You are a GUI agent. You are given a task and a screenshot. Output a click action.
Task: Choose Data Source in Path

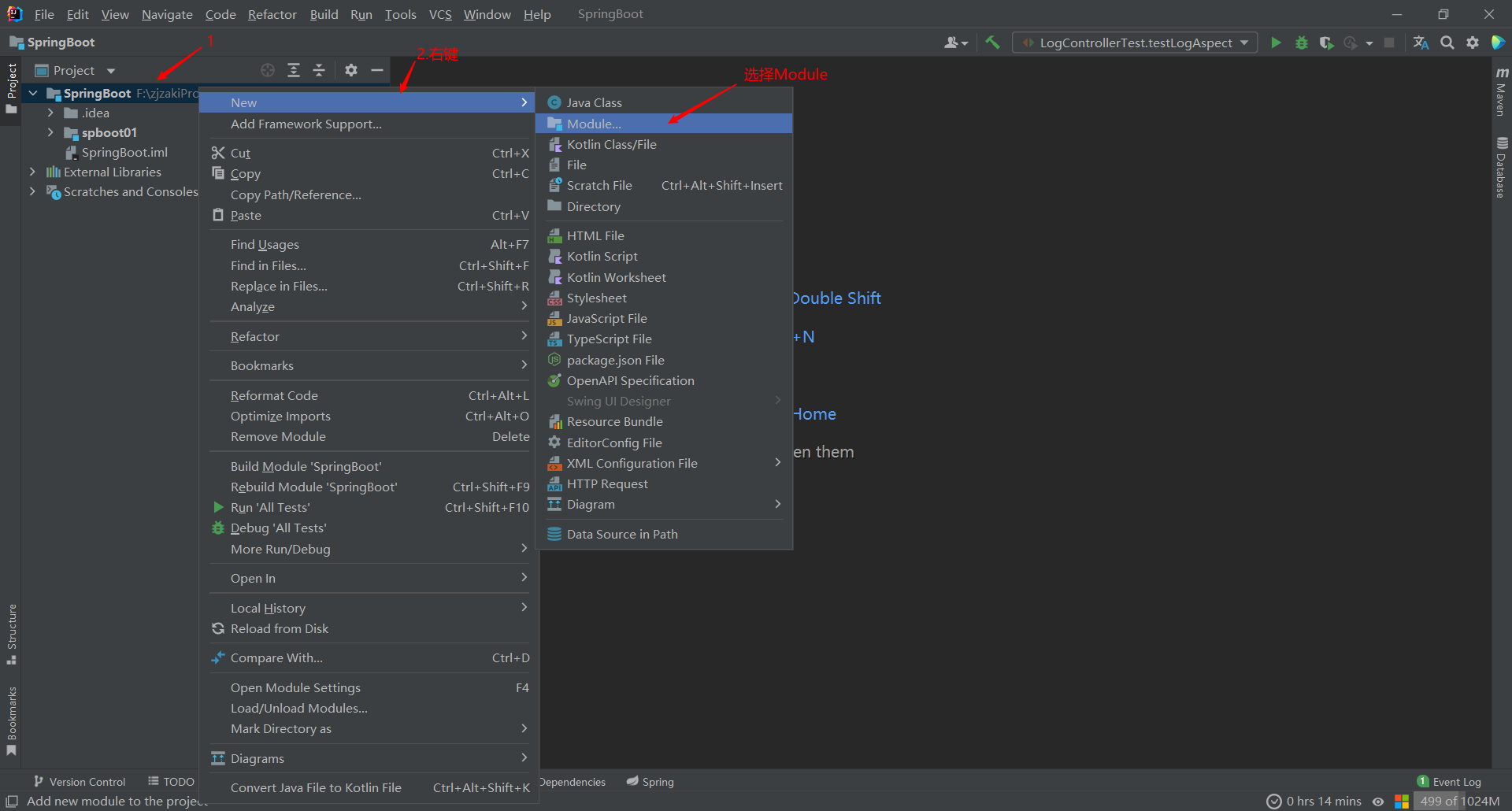click(664, 534)
